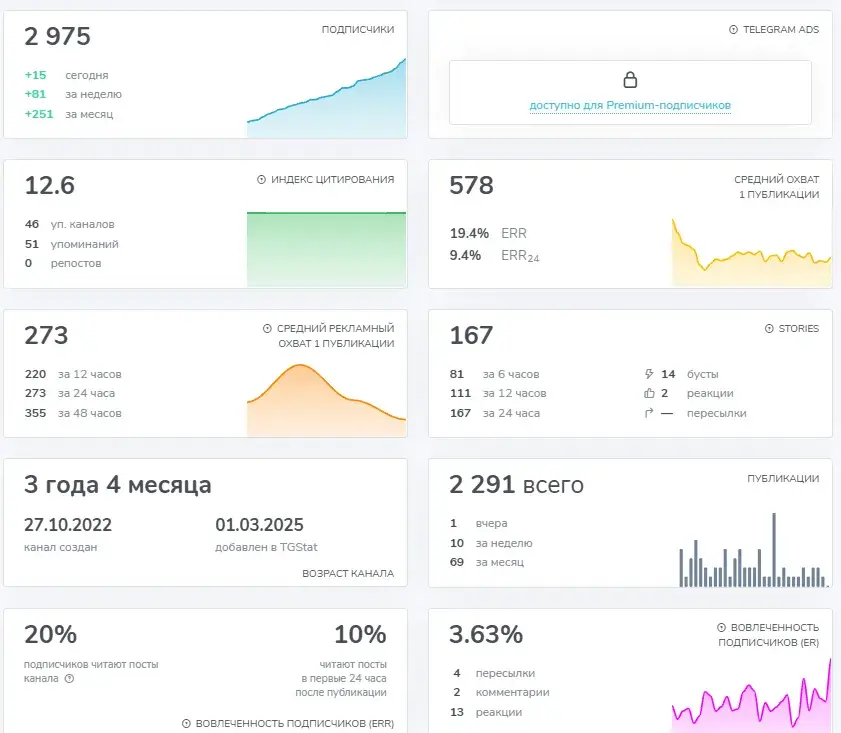Click info icon beside СРЕДНИЙ РЕКЛАМНЫЙ ОХВАТ title
The width and height of the screenshot is (841, 733).
pos(267,329)
